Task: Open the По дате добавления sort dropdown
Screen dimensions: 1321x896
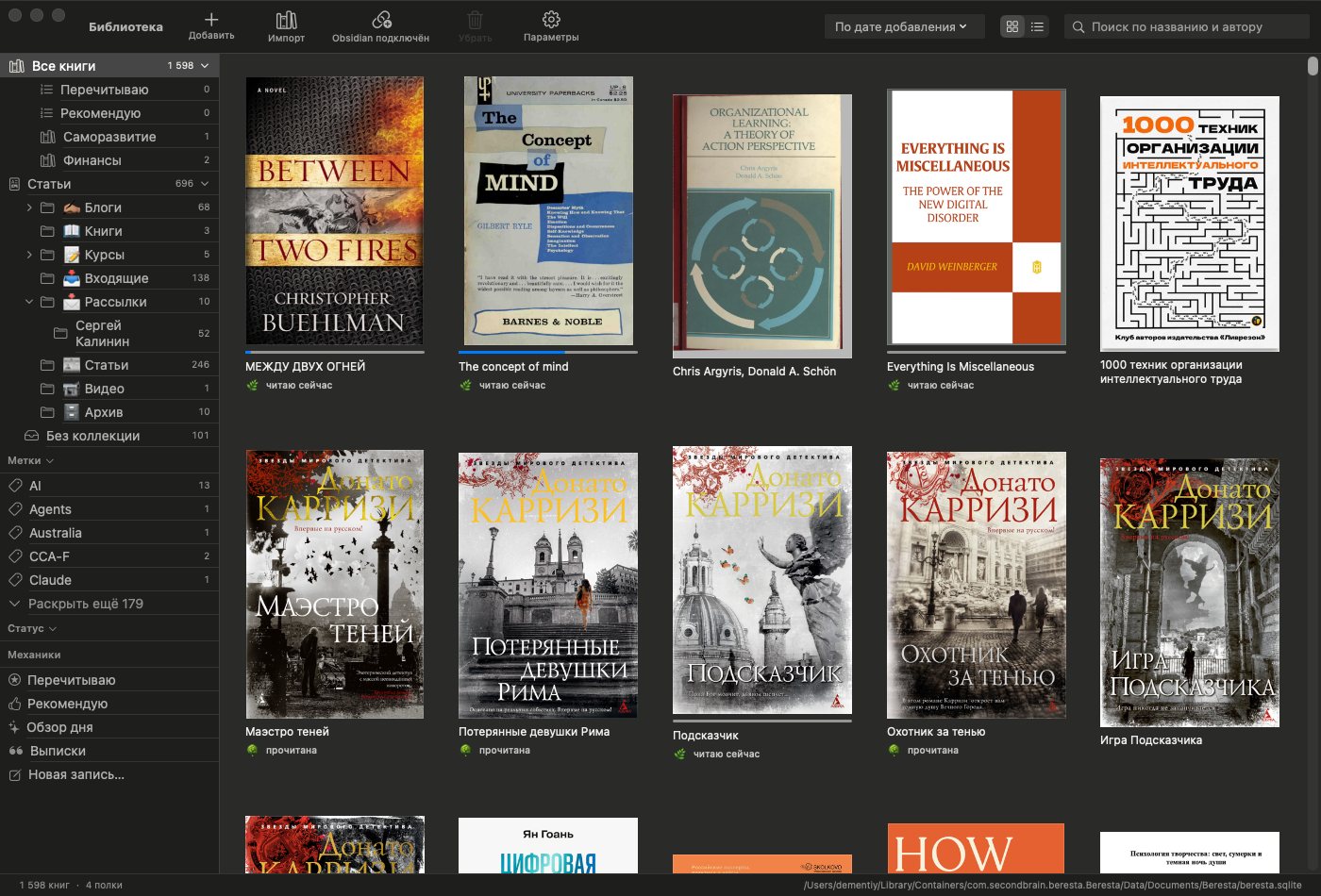Action: [x=903, y=26]
